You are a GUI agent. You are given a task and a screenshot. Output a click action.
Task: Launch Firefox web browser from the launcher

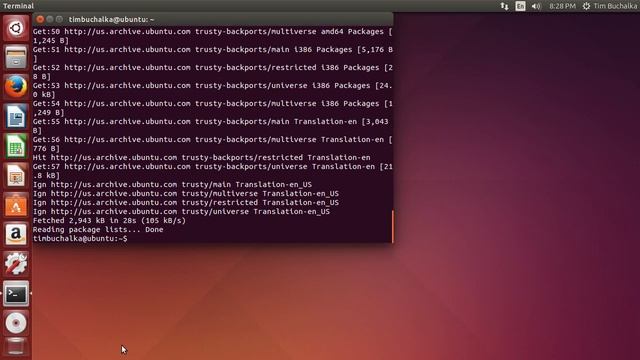16,87
